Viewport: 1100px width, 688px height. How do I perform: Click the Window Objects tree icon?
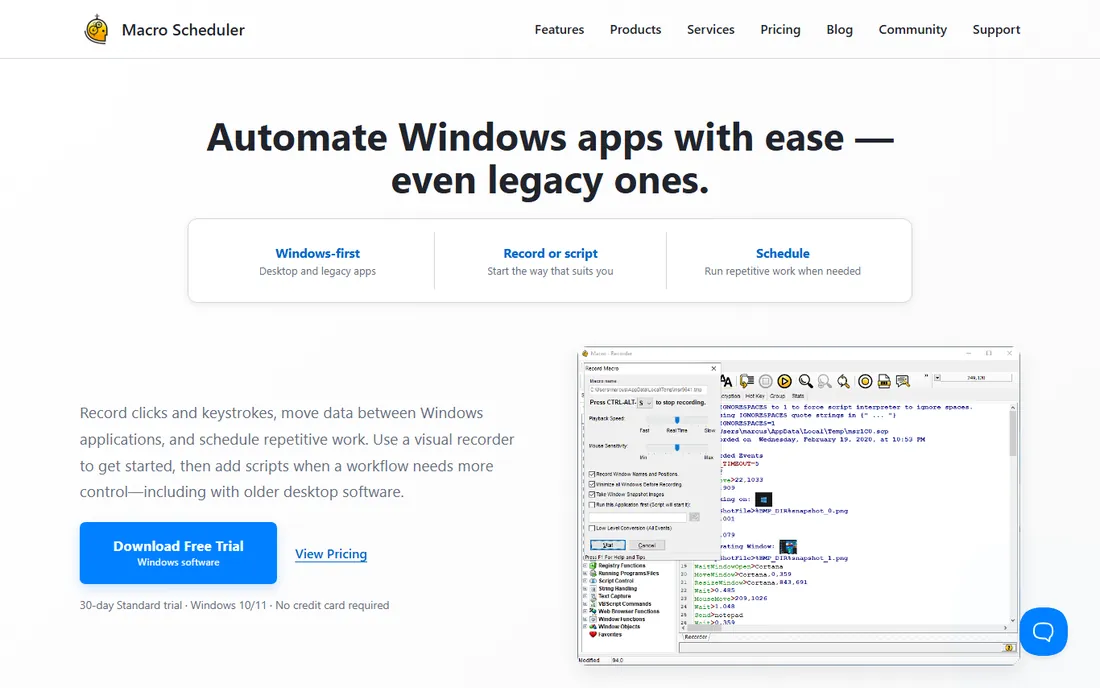pos(593,627)
